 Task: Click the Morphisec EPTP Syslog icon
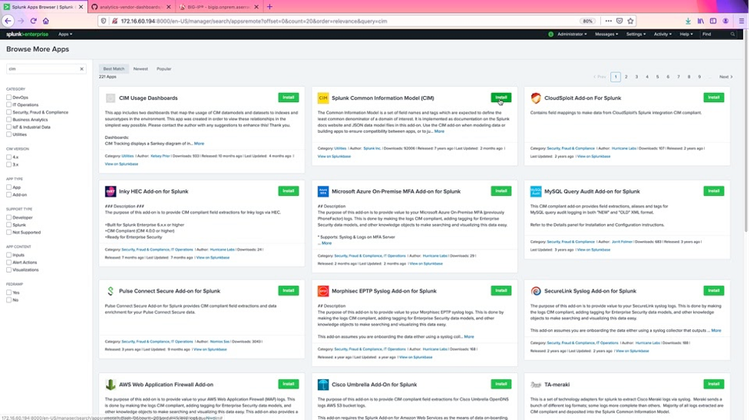323,291
